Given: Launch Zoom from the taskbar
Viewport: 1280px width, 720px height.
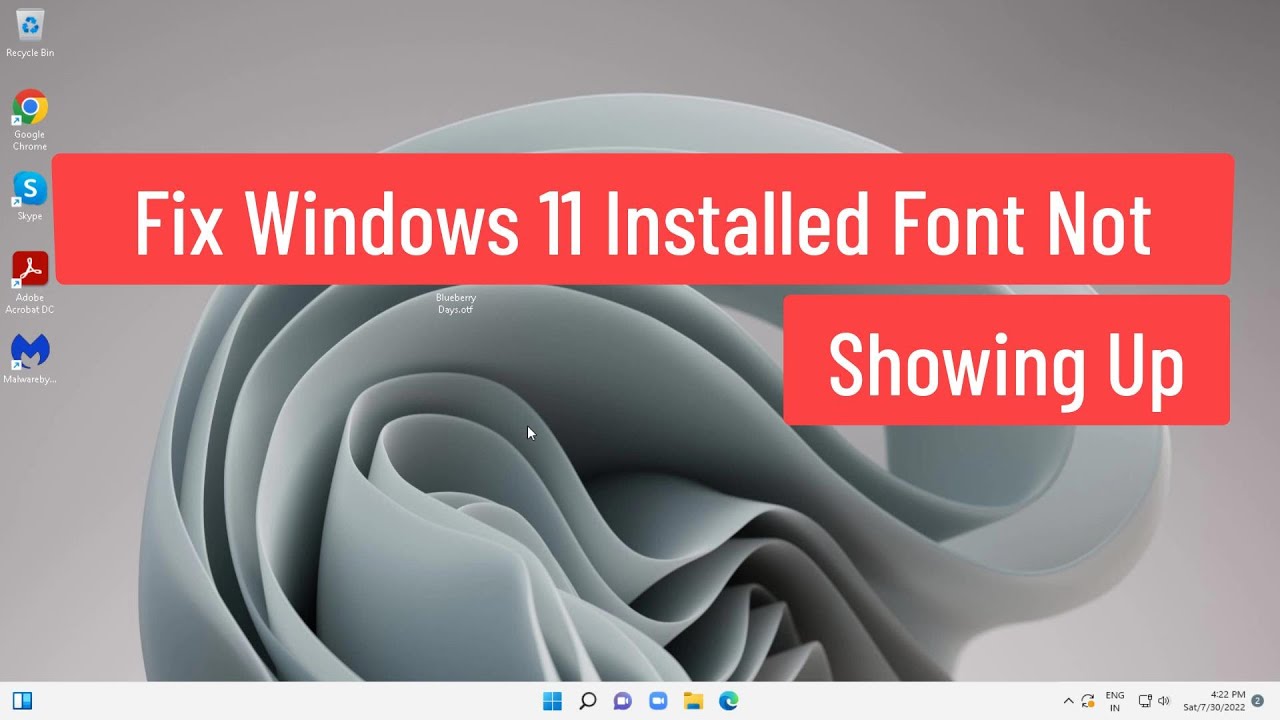Looking at the screenshot, I should (658, 701).
